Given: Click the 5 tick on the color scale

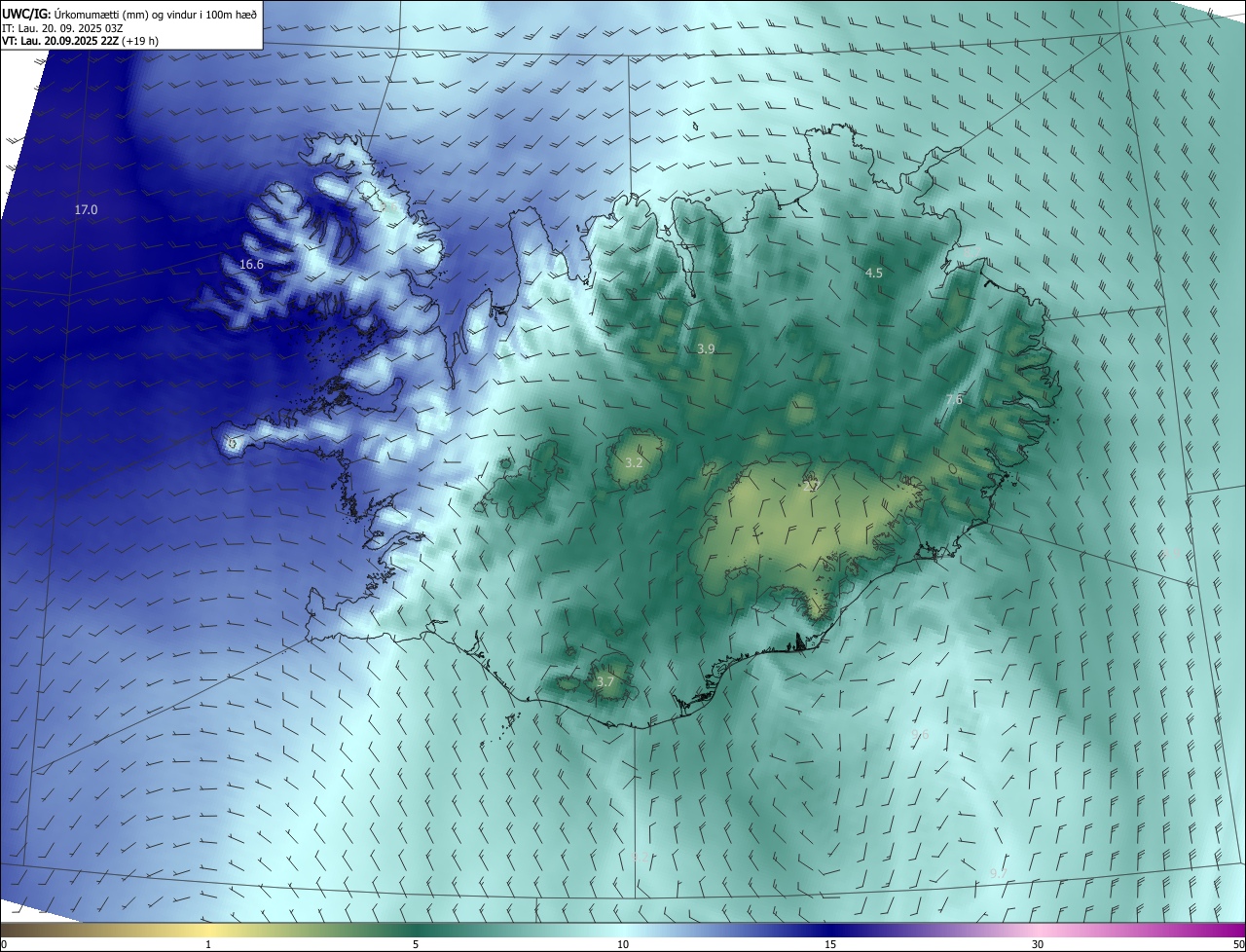Looking at the screenshot, I should click(416, 944).
